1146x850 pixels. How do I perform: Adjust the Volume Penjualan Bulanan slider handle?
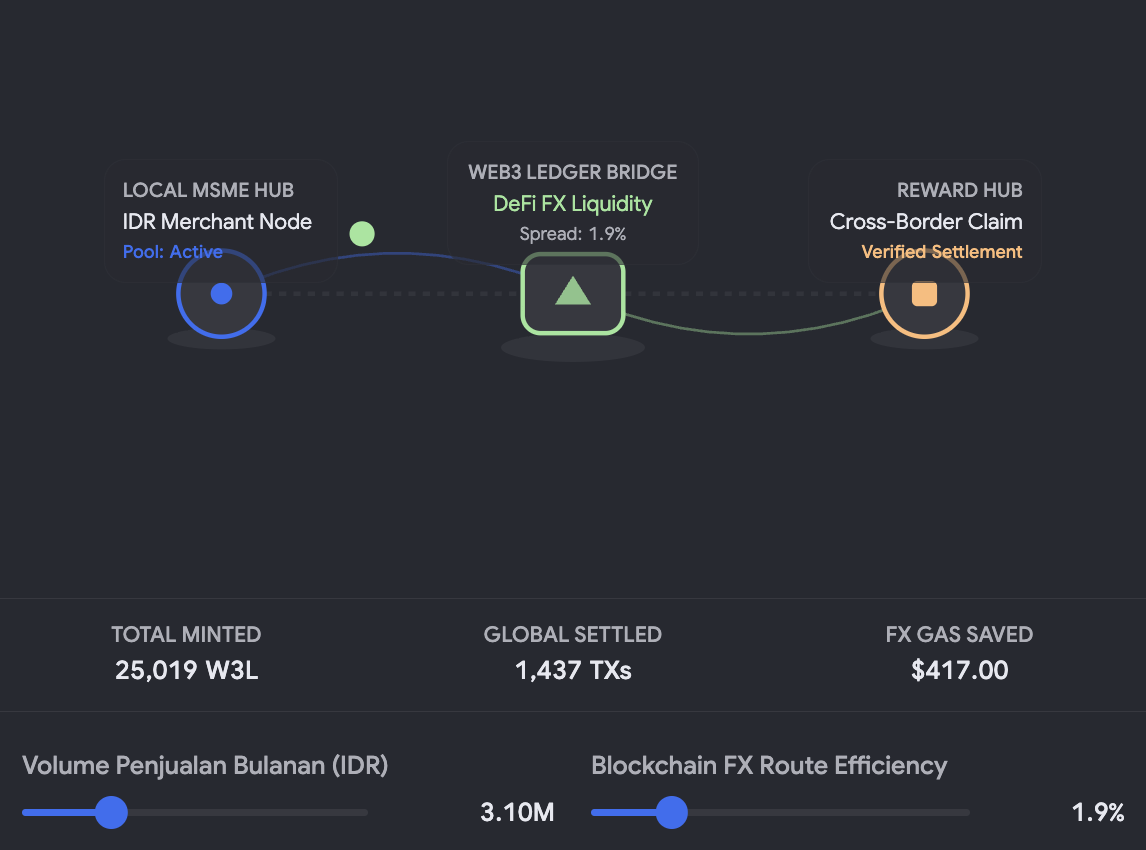click(x=112, y=812)
